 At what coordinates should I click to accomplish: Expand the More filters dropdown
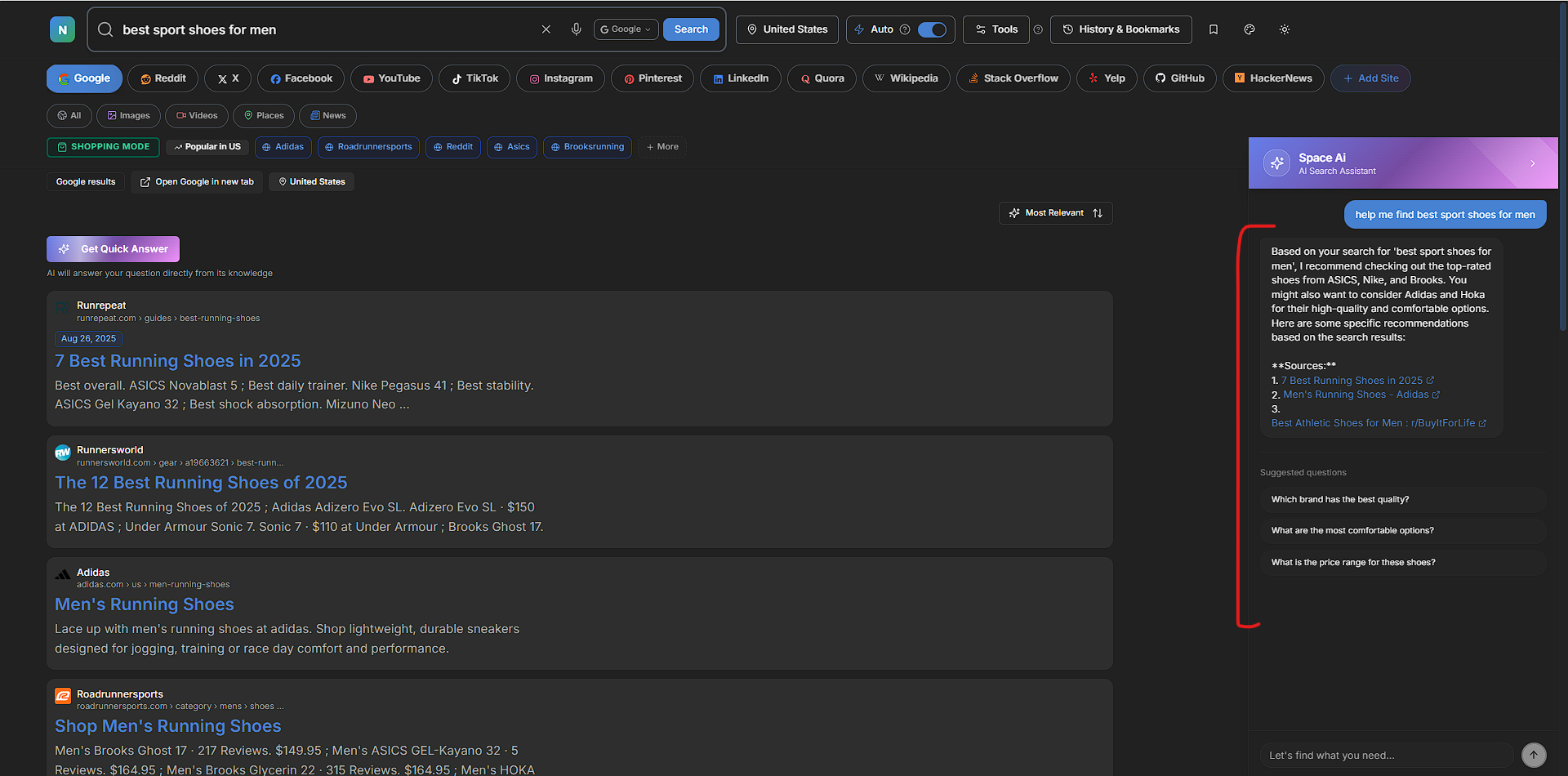coord(662,147)
